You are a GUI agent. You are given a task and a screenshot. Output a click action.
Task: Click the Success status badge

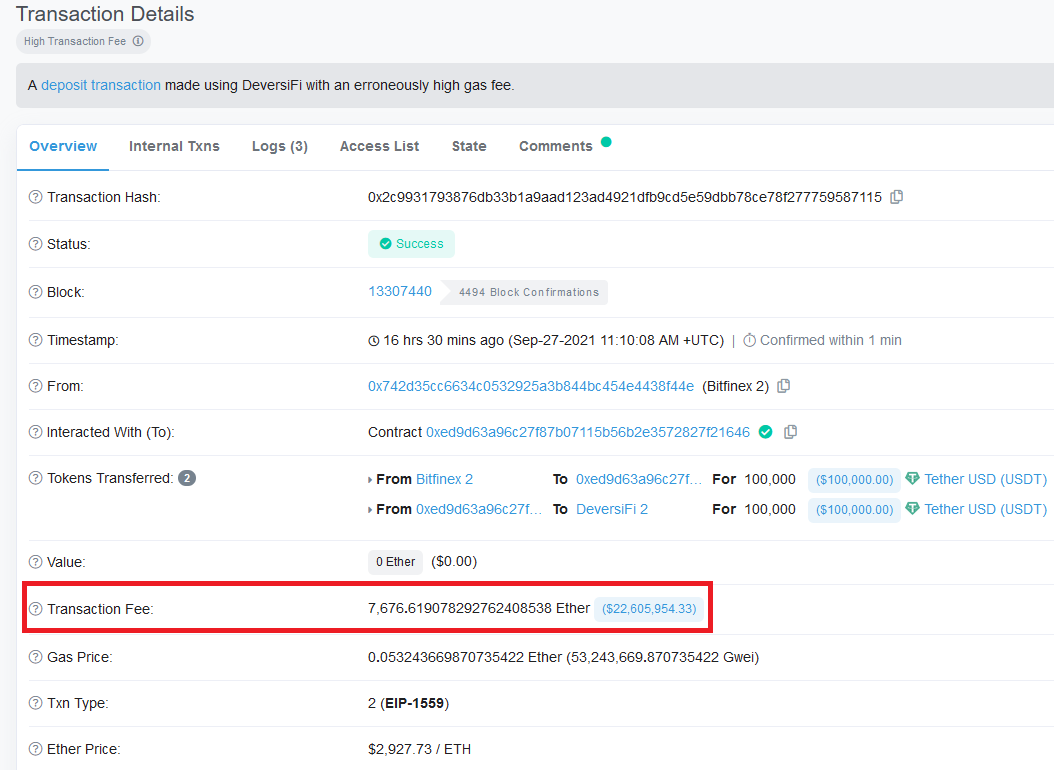[x=411, y=244]
